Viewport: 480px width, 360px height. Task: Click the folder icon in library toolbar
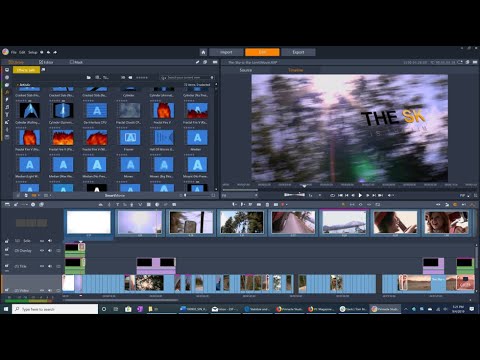click(x=89, y=77)
